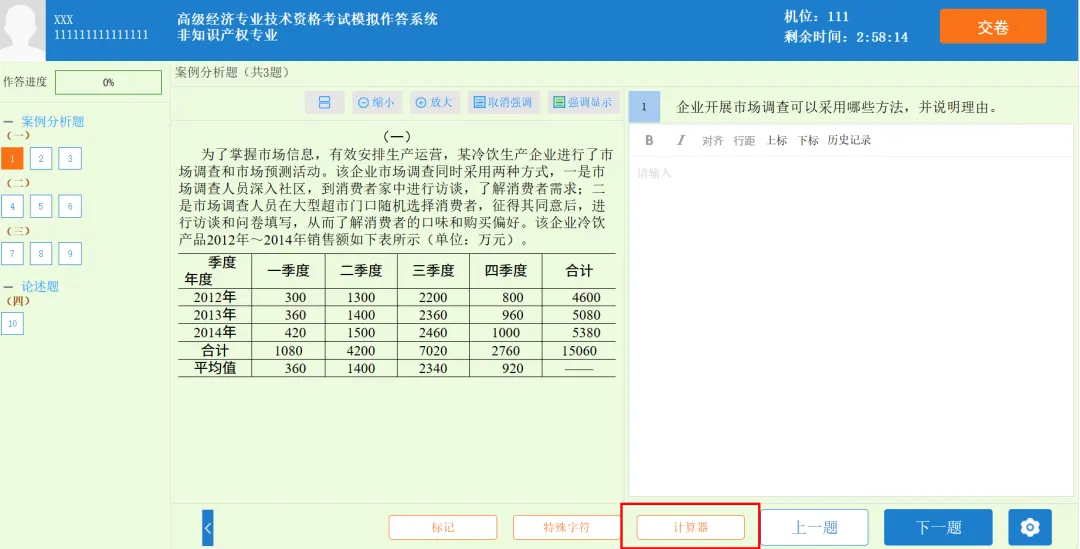
Task: Jump to question 4
Action: pyautogui.click(x=12, y=206)
